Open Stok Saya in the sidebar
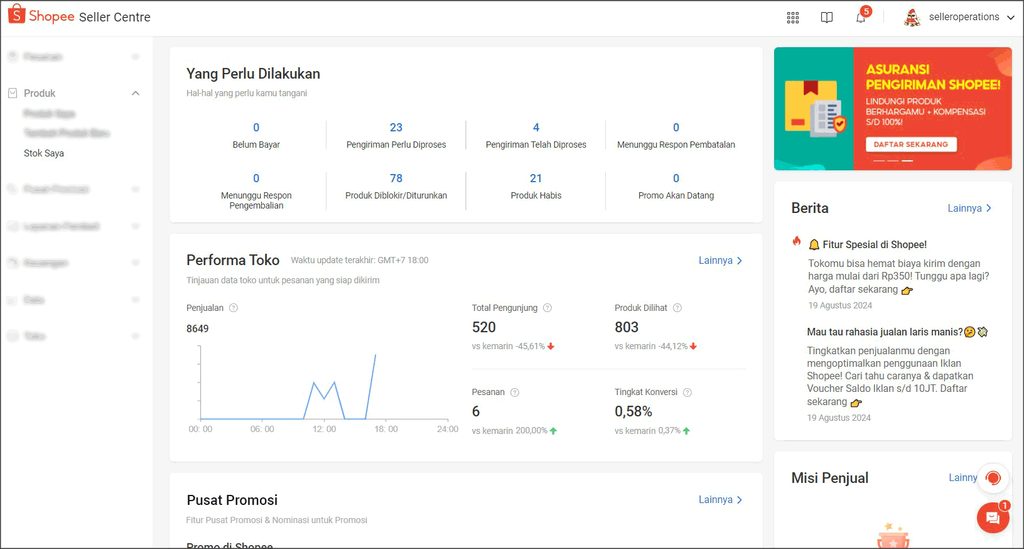The height and width of the screenshot is (549, 1024). (44, 153)
